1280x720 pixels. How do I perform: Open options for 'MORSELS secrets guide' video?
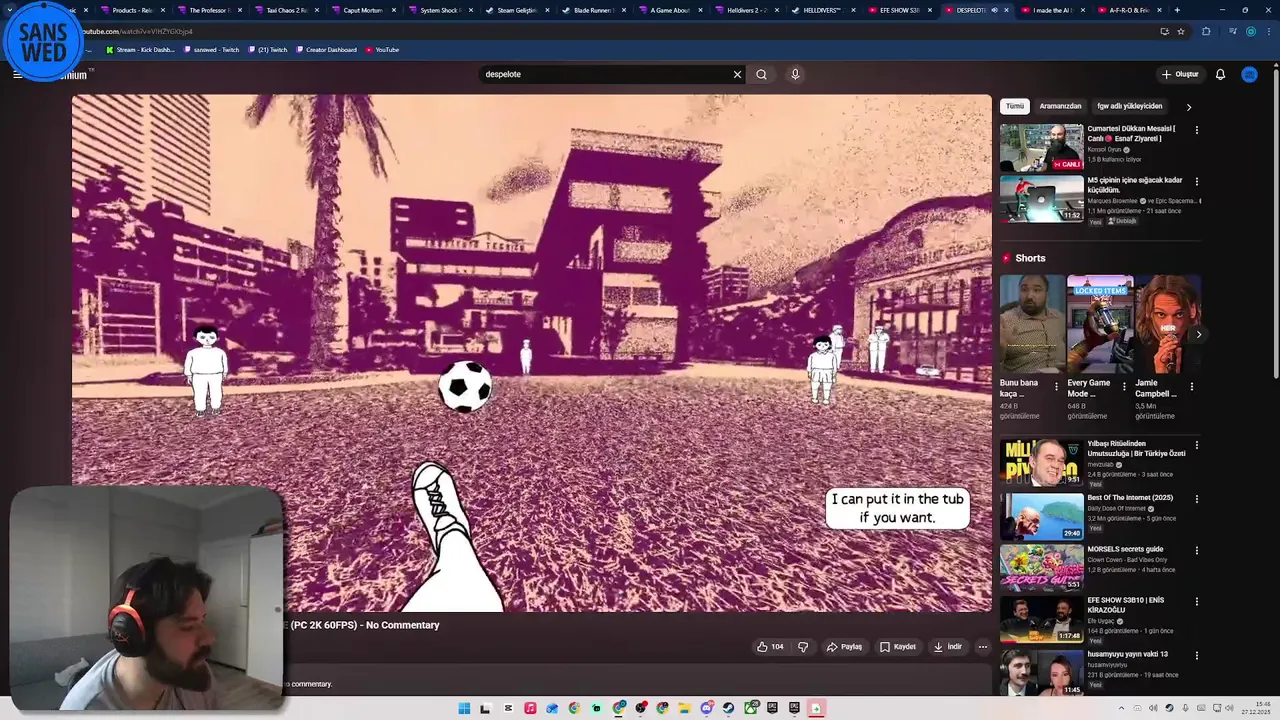pyautogui.click(x=1196, y=551)
